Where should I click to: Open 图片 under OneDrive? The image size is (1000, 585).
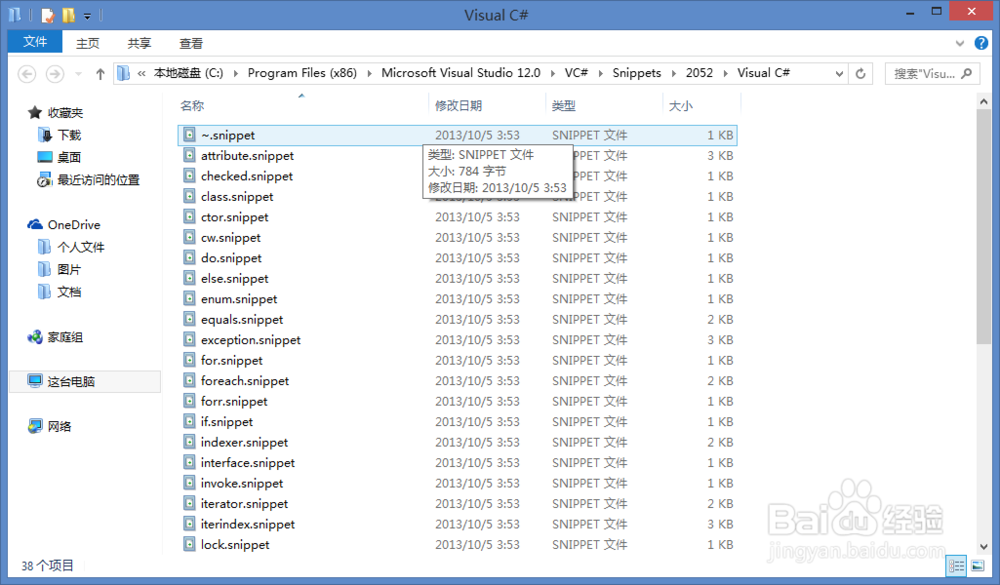(x=69, y=269)
